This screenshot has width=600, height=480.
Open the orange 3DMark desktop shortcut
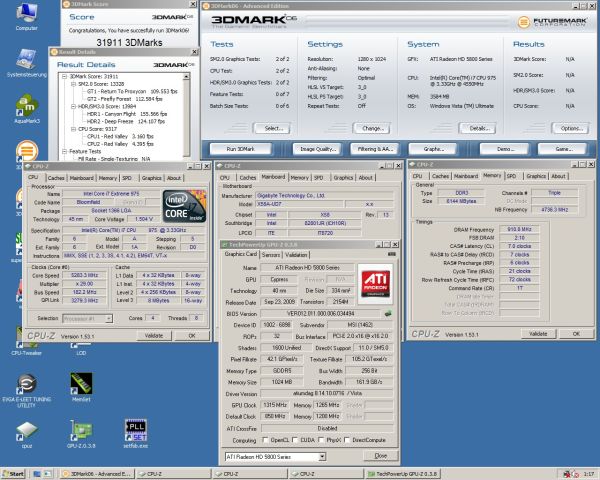pos(26,151)
